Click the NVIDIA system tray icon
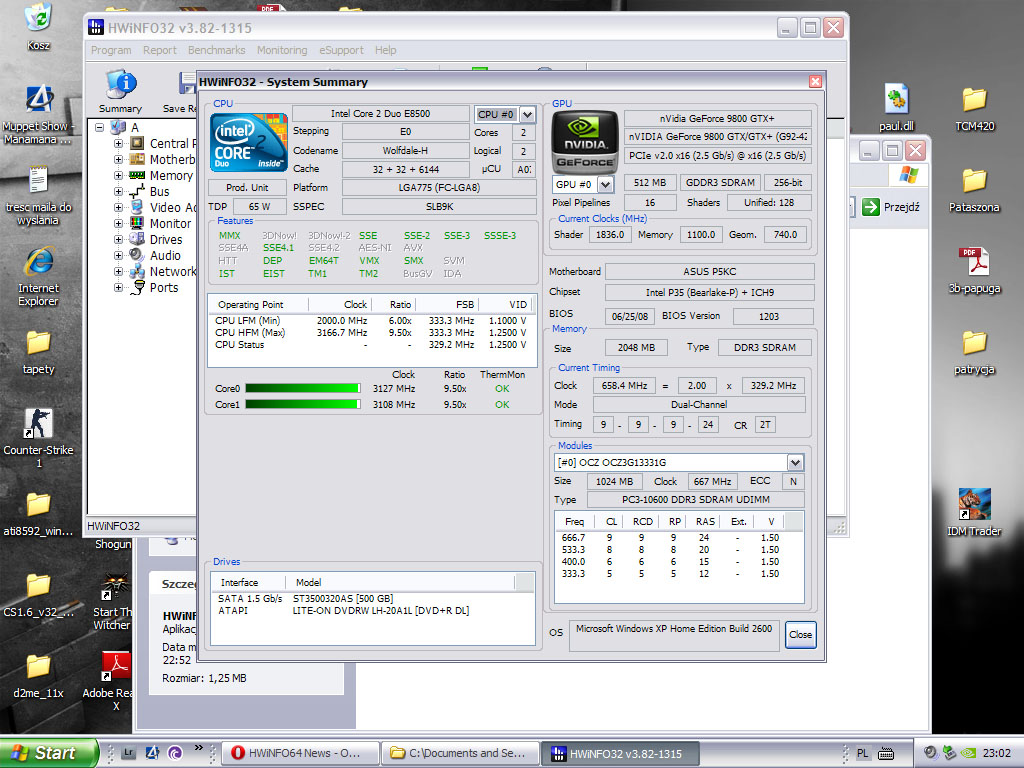Screen dimensions: 1024x768 969,753
